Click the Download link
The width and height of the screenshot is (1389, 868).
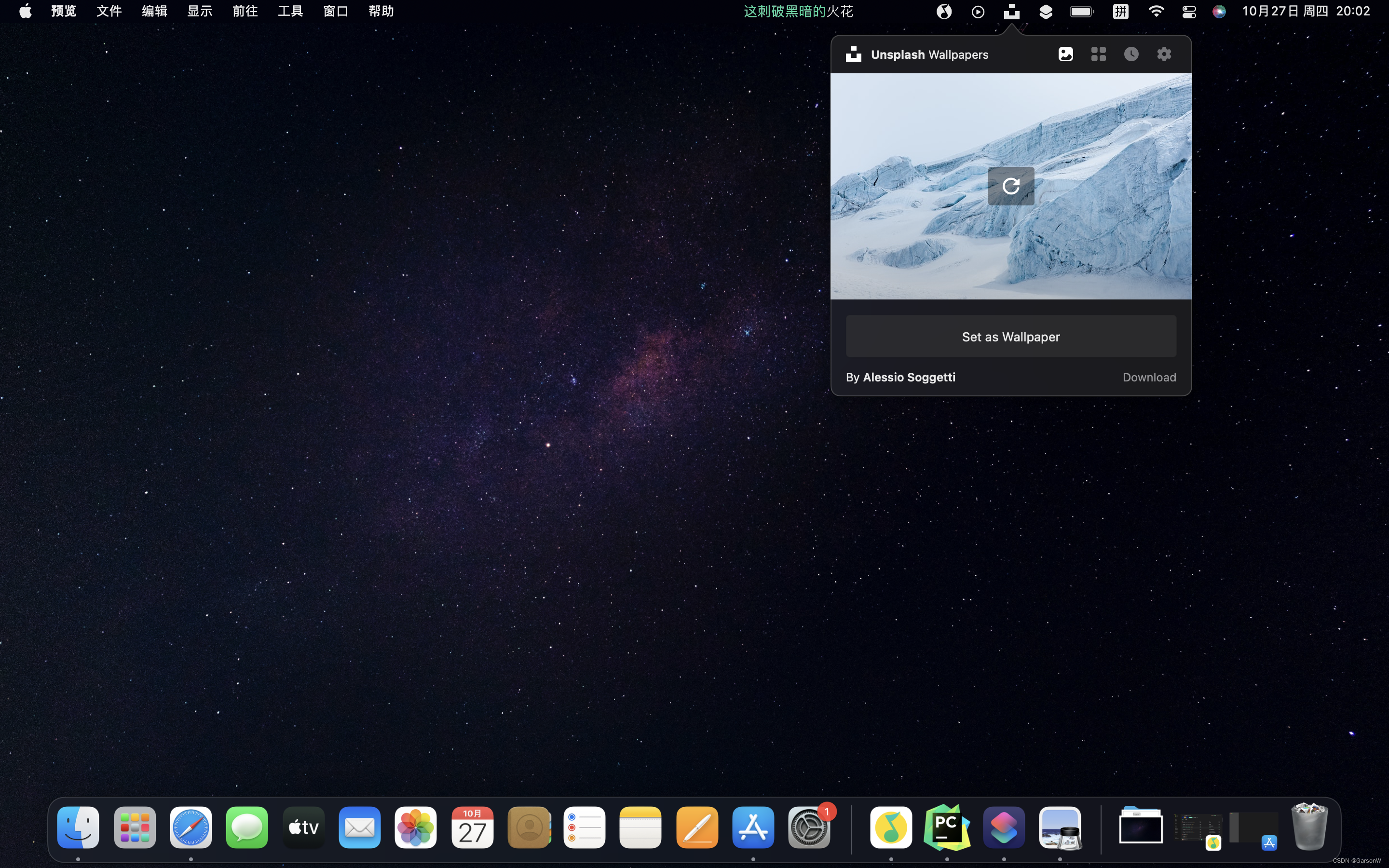[x=1149, y=377]
